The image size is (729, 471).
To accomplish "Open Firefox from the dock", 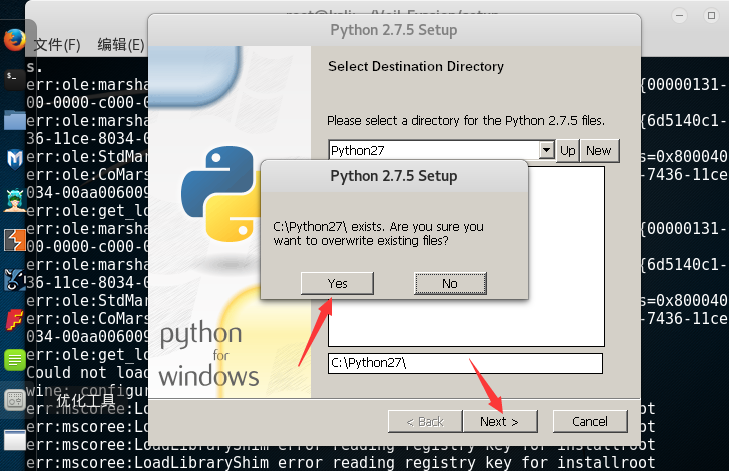I will pyautogui.click(x=15, y=40).
